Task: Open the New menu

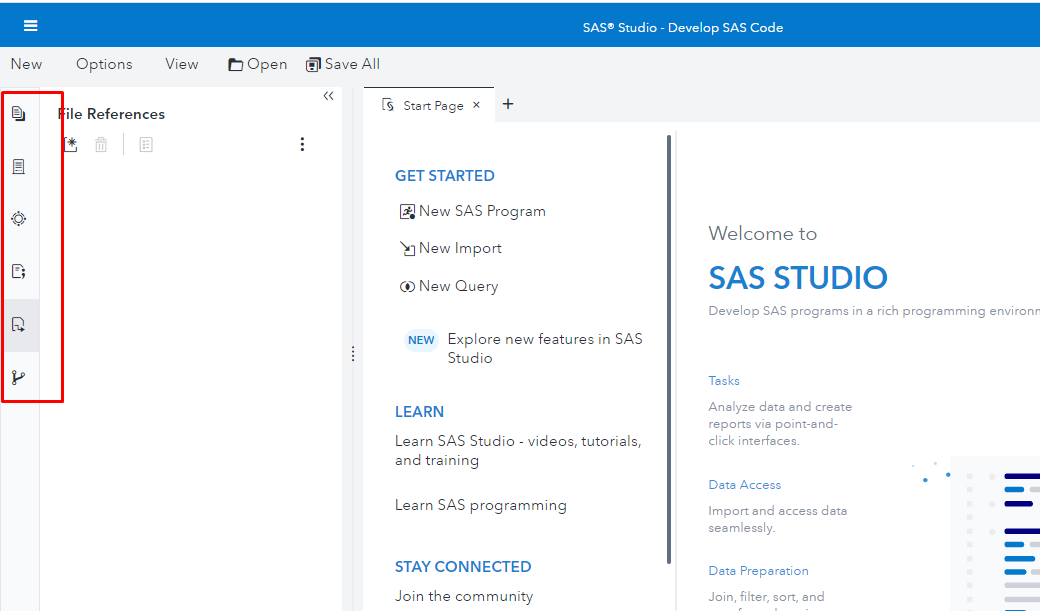Action: (26, 63)
